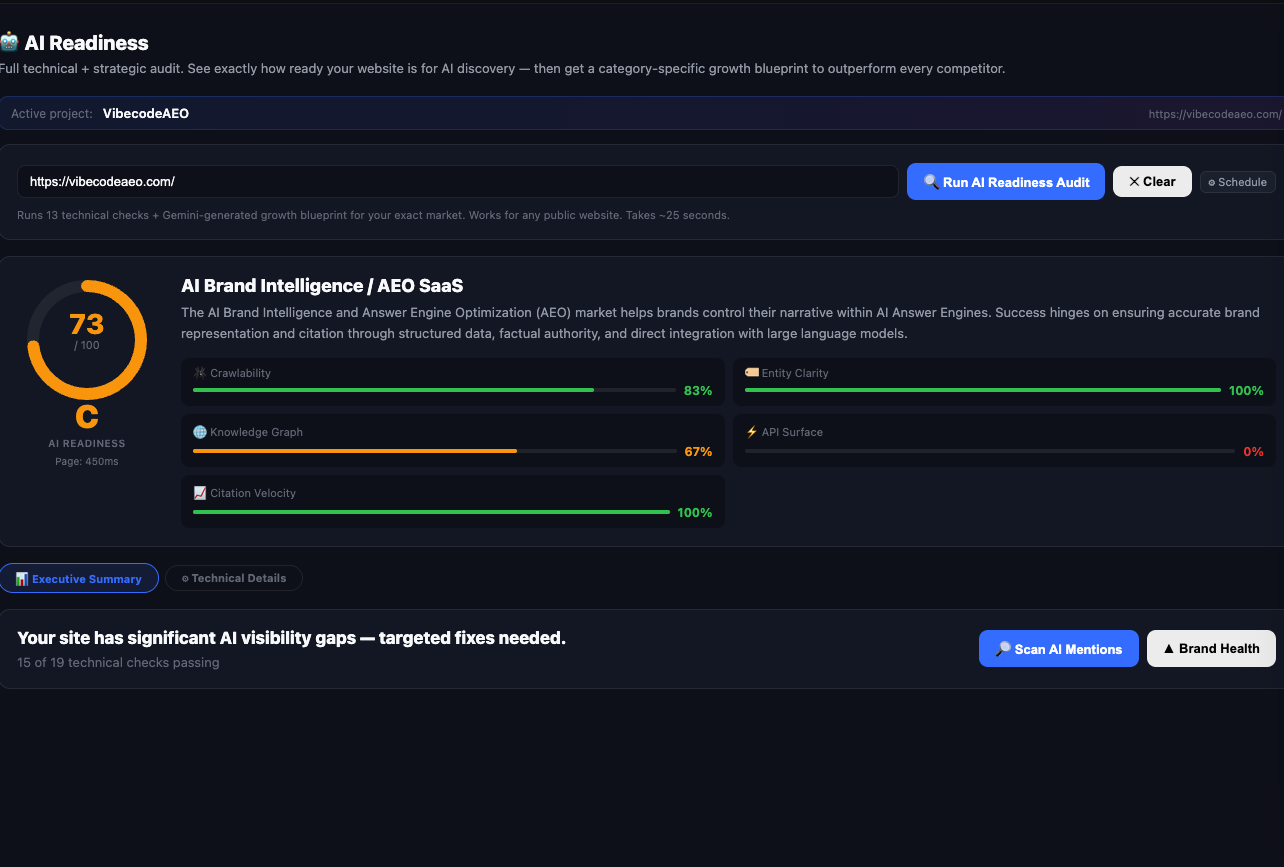Screen dimensions: 1284x867
Task: Click the Citation Velocity progress bar
Action: 431,512
